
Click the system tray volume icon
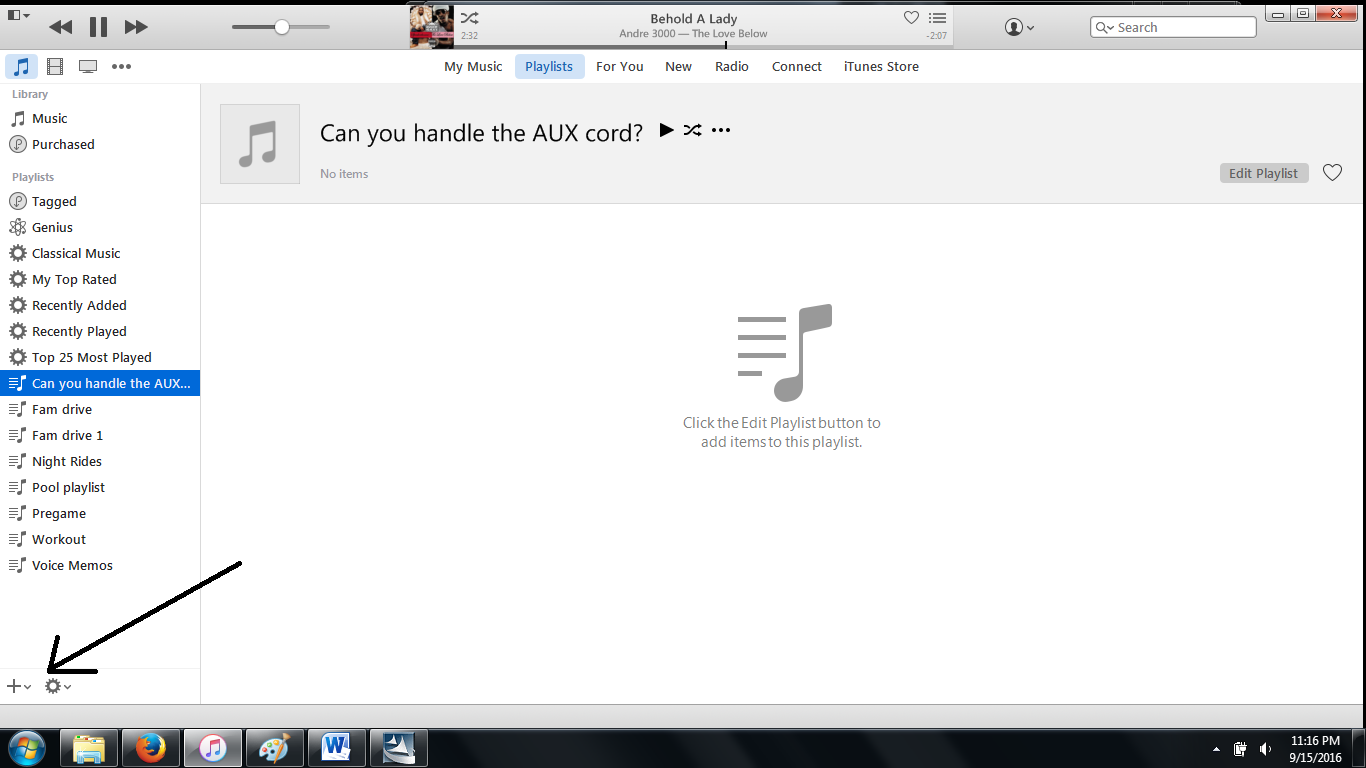[1265, 749]
